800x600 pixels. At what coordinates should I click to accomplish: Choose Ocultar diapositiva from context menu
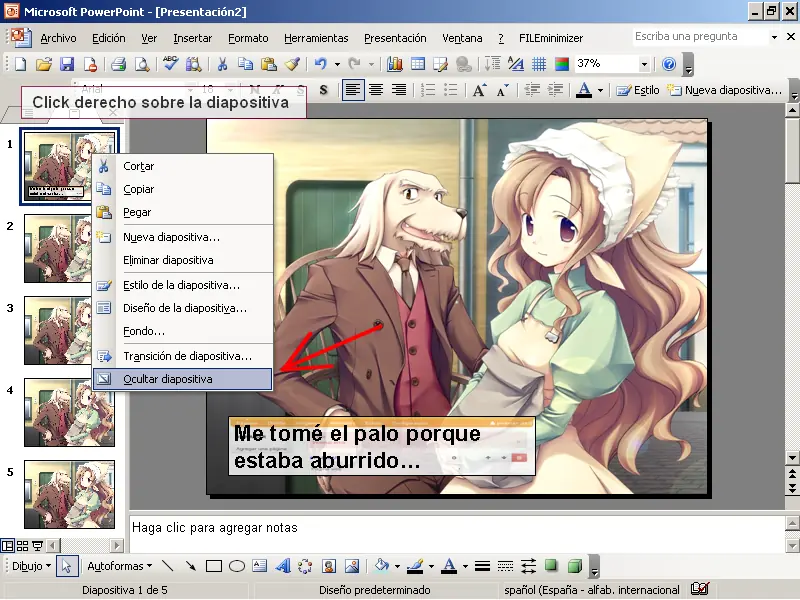pyautogui.click(x=168, y=380)
